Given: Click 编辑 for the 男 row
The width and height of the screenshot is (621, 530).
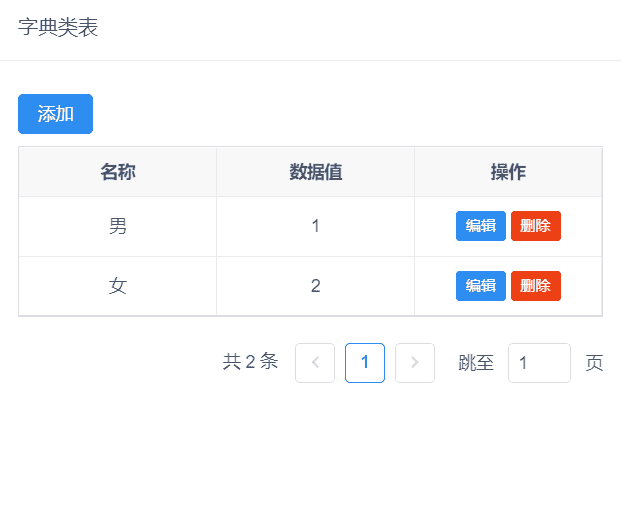Looking at the screenshot, I should coord(480,226).
